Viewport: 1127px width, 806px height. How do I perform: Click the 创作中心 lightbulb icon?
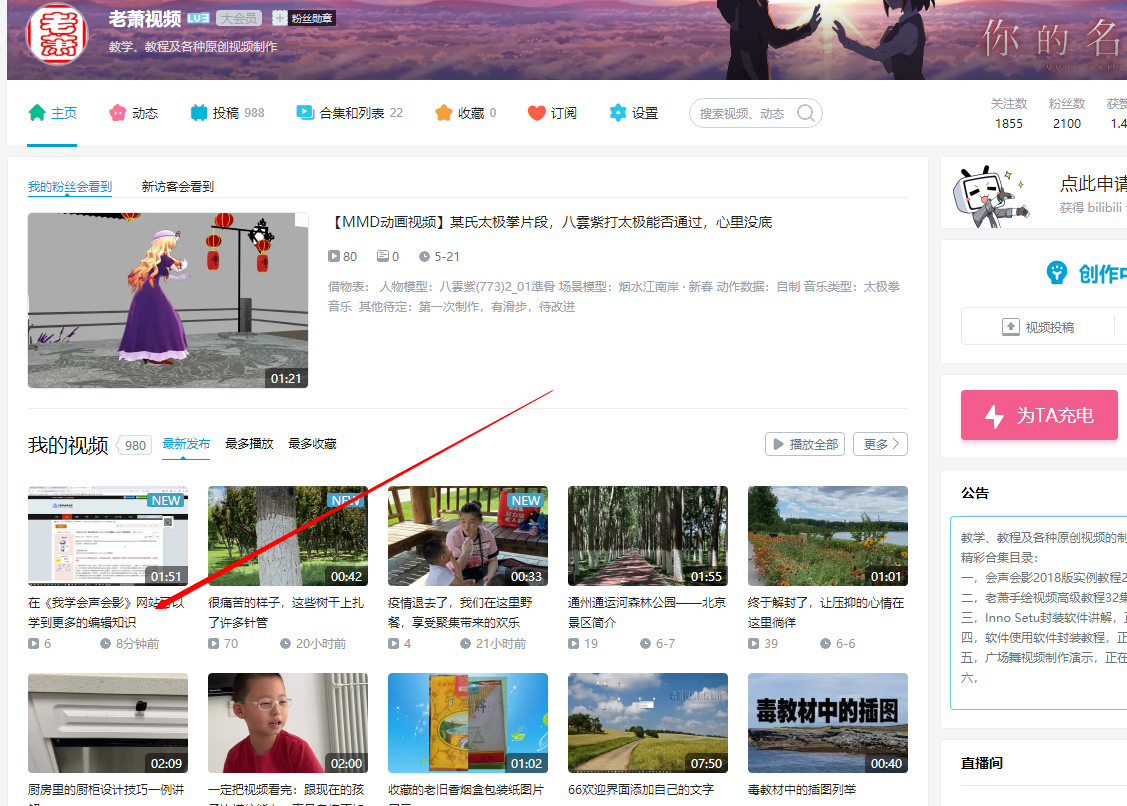[x=1057, y=273]
